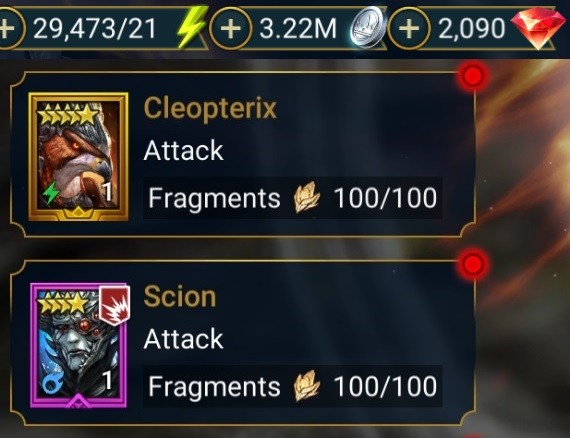
Task: Tap Cleopterix fragment shard icon
Action: coord(307,197)
